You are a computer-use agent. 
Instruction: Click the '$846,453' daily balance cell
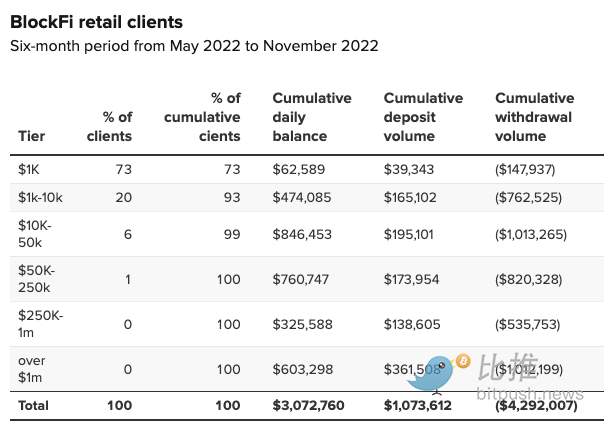point(302,235)
